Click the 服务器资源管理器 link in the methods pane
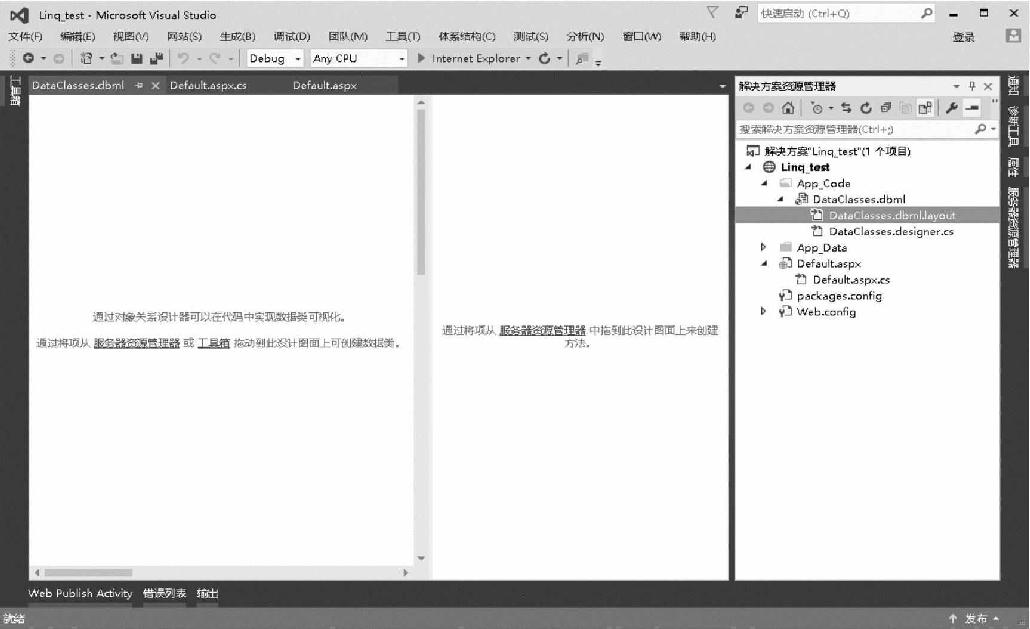This screenshot has height=629, width=1030. tap(543, 330)
